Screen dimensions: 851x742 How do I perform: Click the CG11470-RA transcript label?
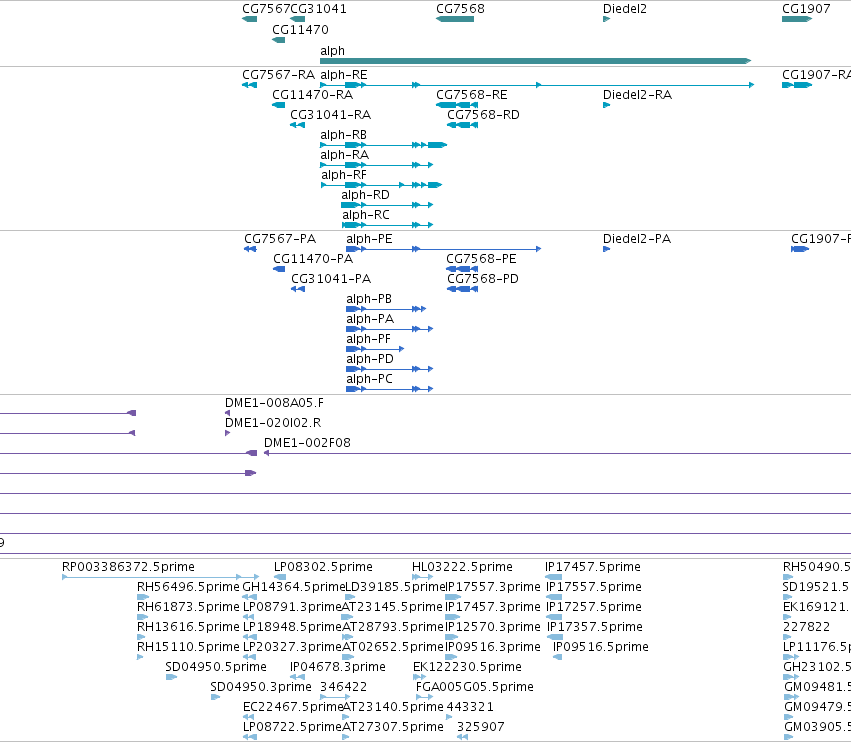click(312, 94)
